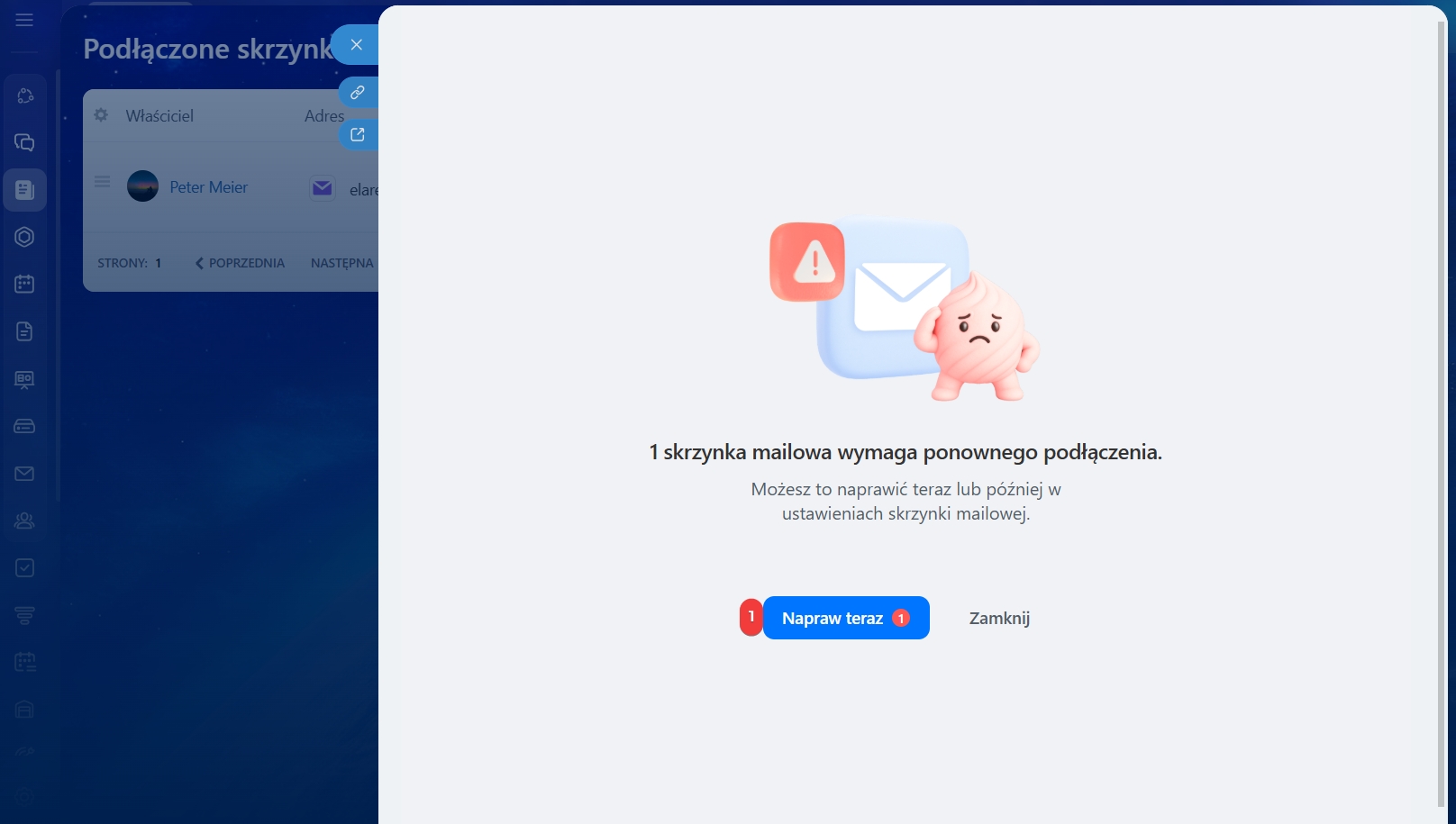Image resolution: width=1456 pixels, height=824 pixels.
Task: Expand the hamburger main menu
Action: [24, 20]
